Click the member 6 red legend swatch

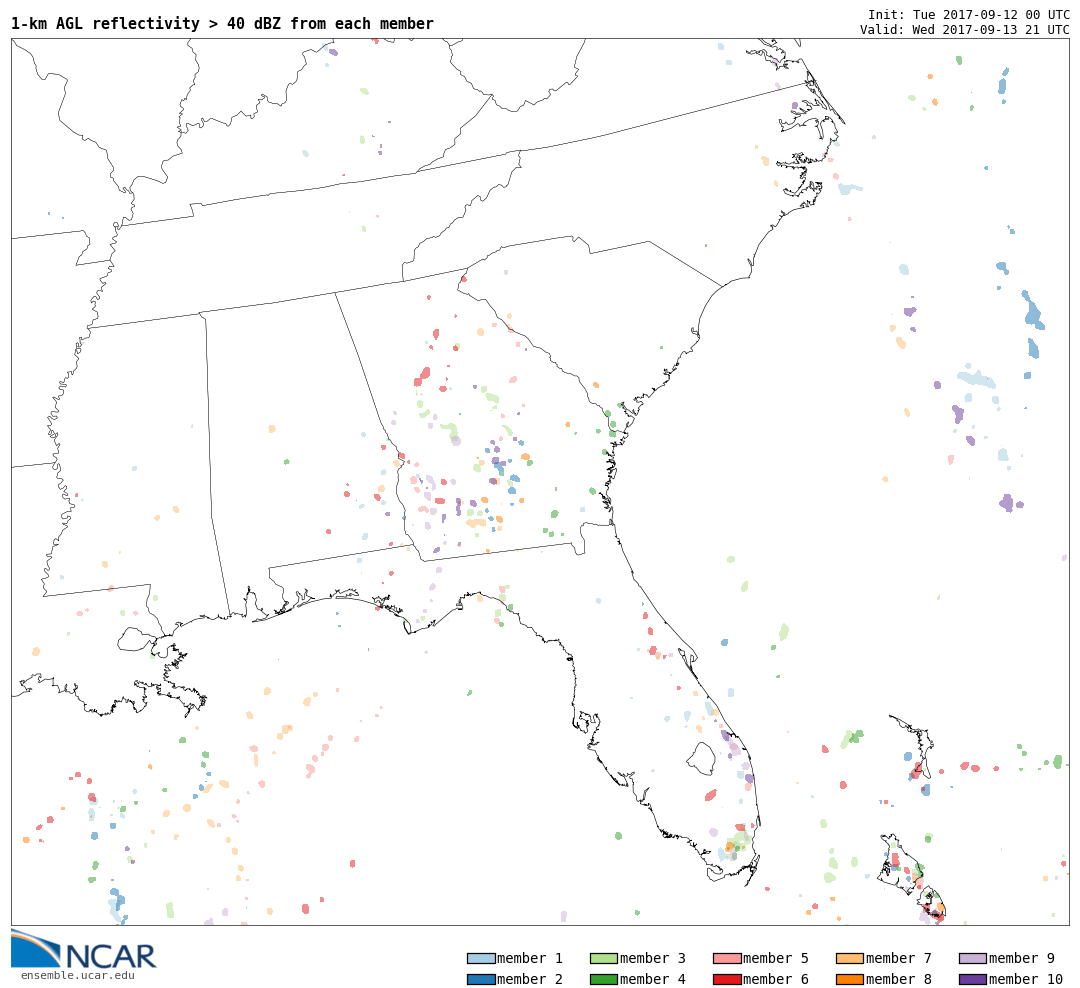tap(727, 979)
